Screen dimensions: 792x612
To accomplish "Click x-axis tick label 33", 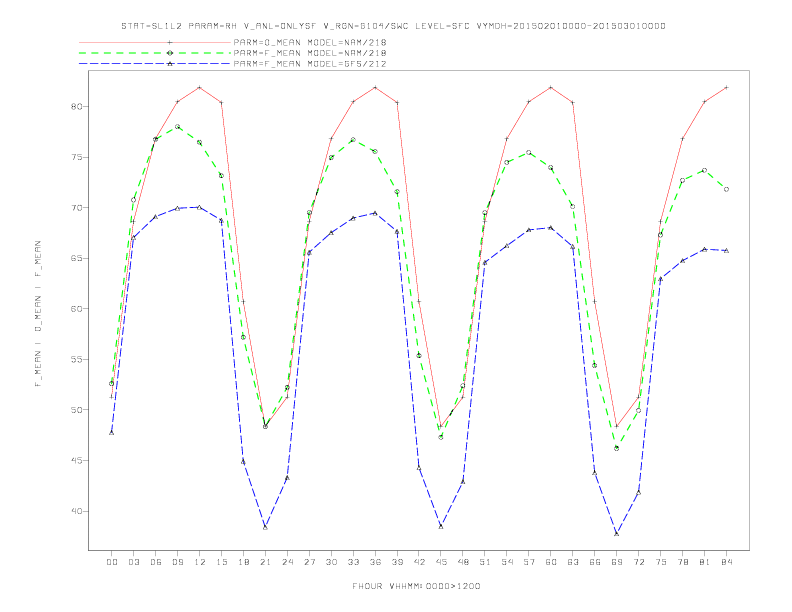I will click(x=353, y=562).
